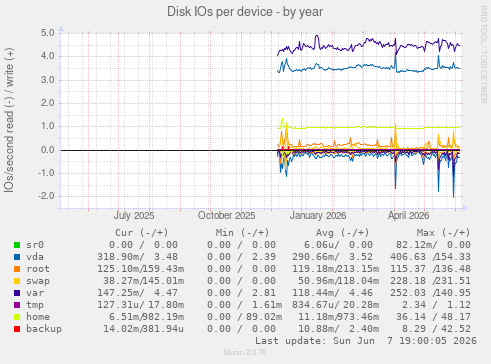The width and height of the screenshot is (491, 364).
Task: Click the 'July 2025' x-axis label
Action: pos(134,216)
